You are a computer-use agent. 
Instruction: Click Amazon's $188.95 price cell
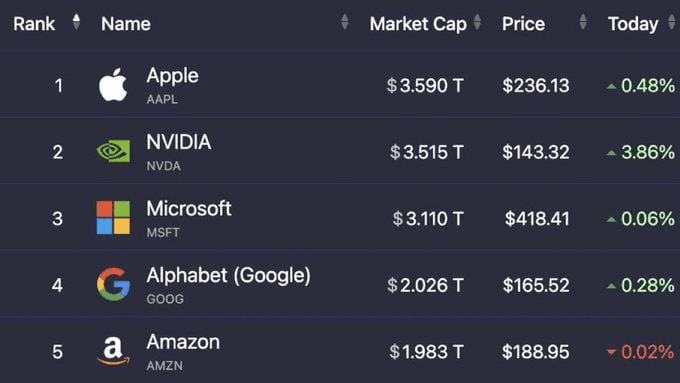pos(536,352)
